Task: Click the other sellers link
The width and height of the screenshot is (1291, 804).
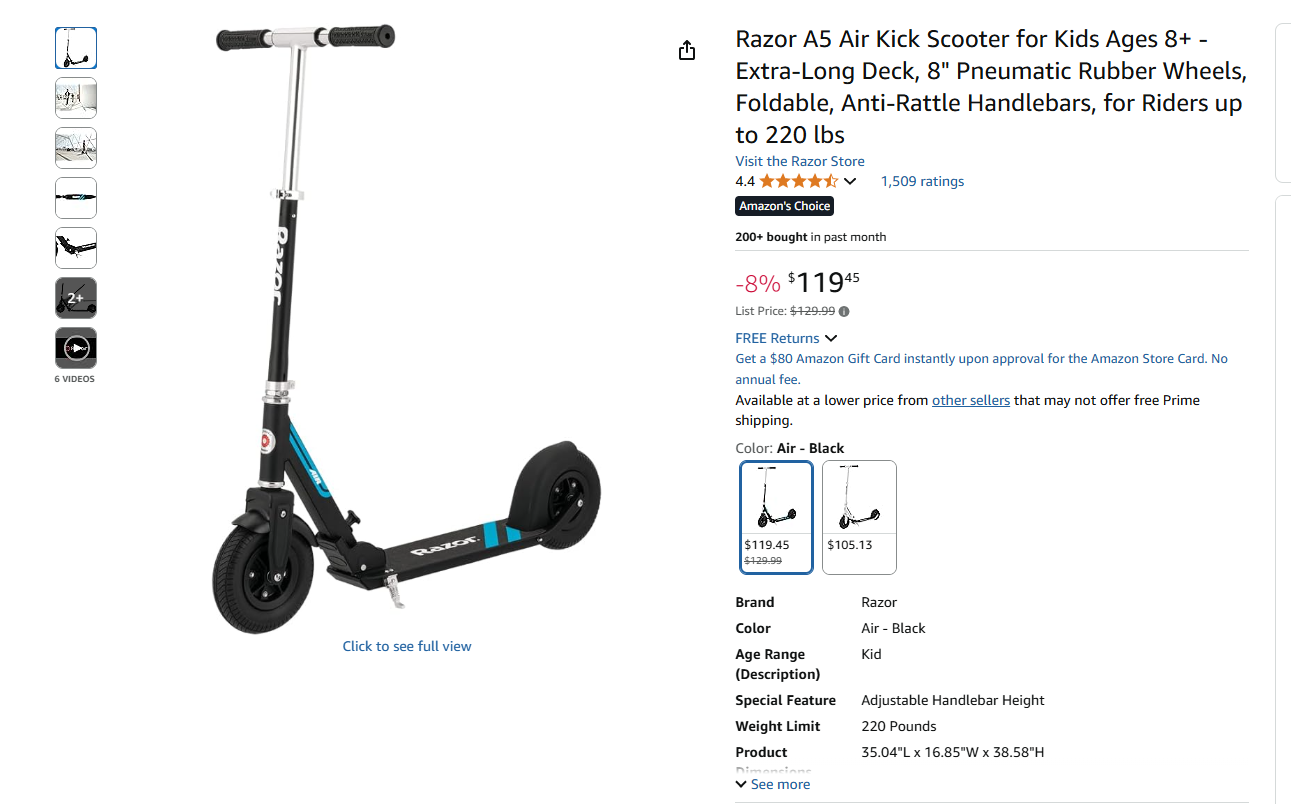Action: click(x=971, y=400)
